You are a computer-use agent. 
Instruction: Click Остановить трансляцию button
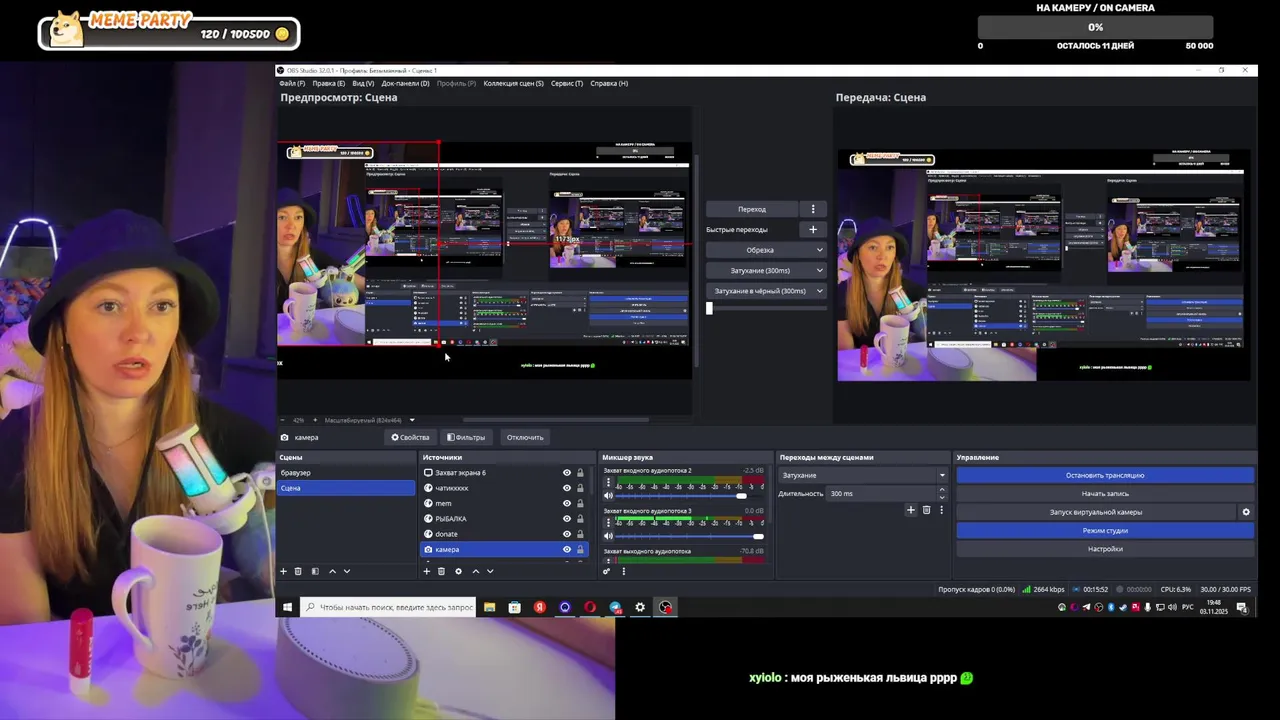click(1105, 475)
